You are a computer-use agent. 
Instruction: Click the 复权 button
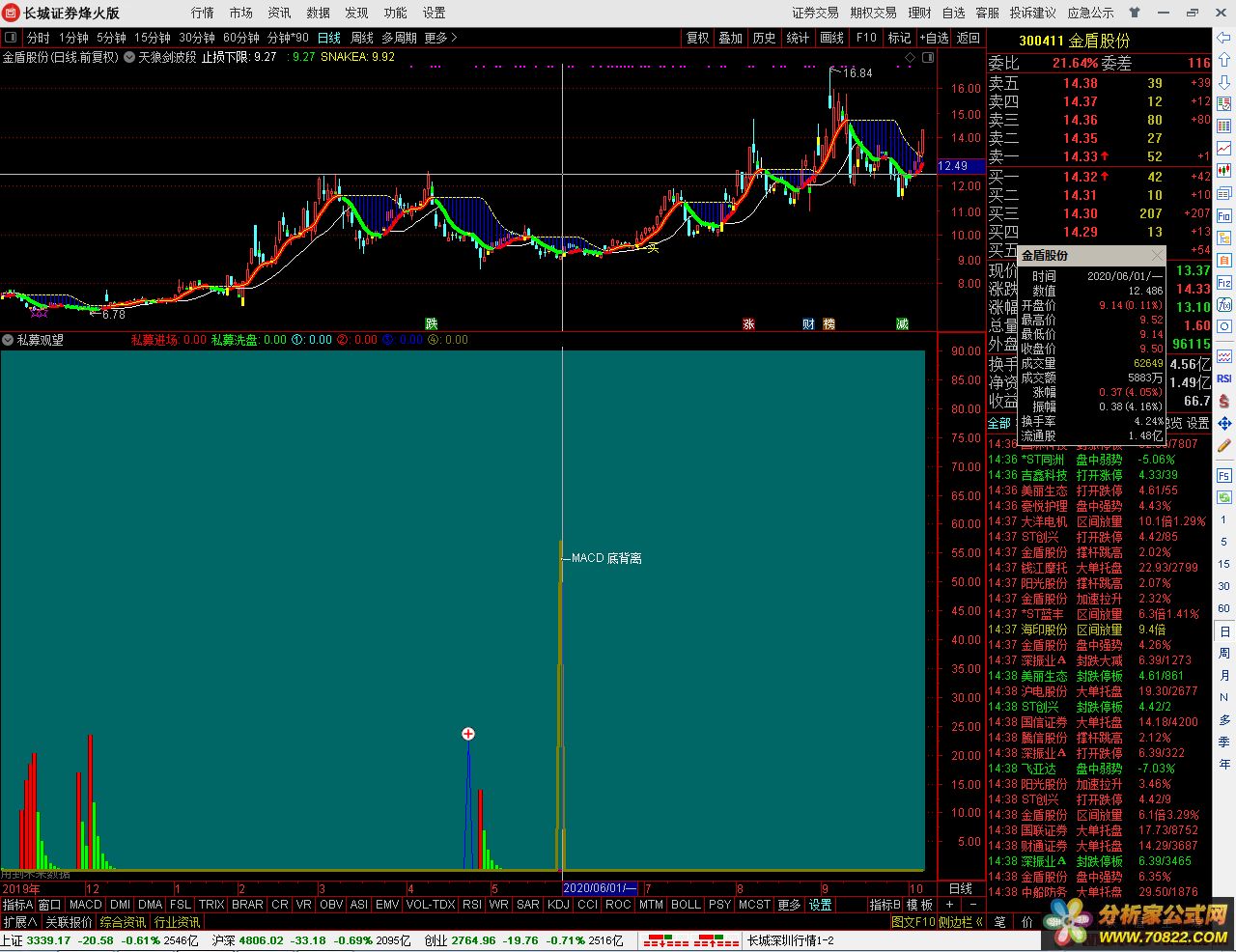point(698,38)
